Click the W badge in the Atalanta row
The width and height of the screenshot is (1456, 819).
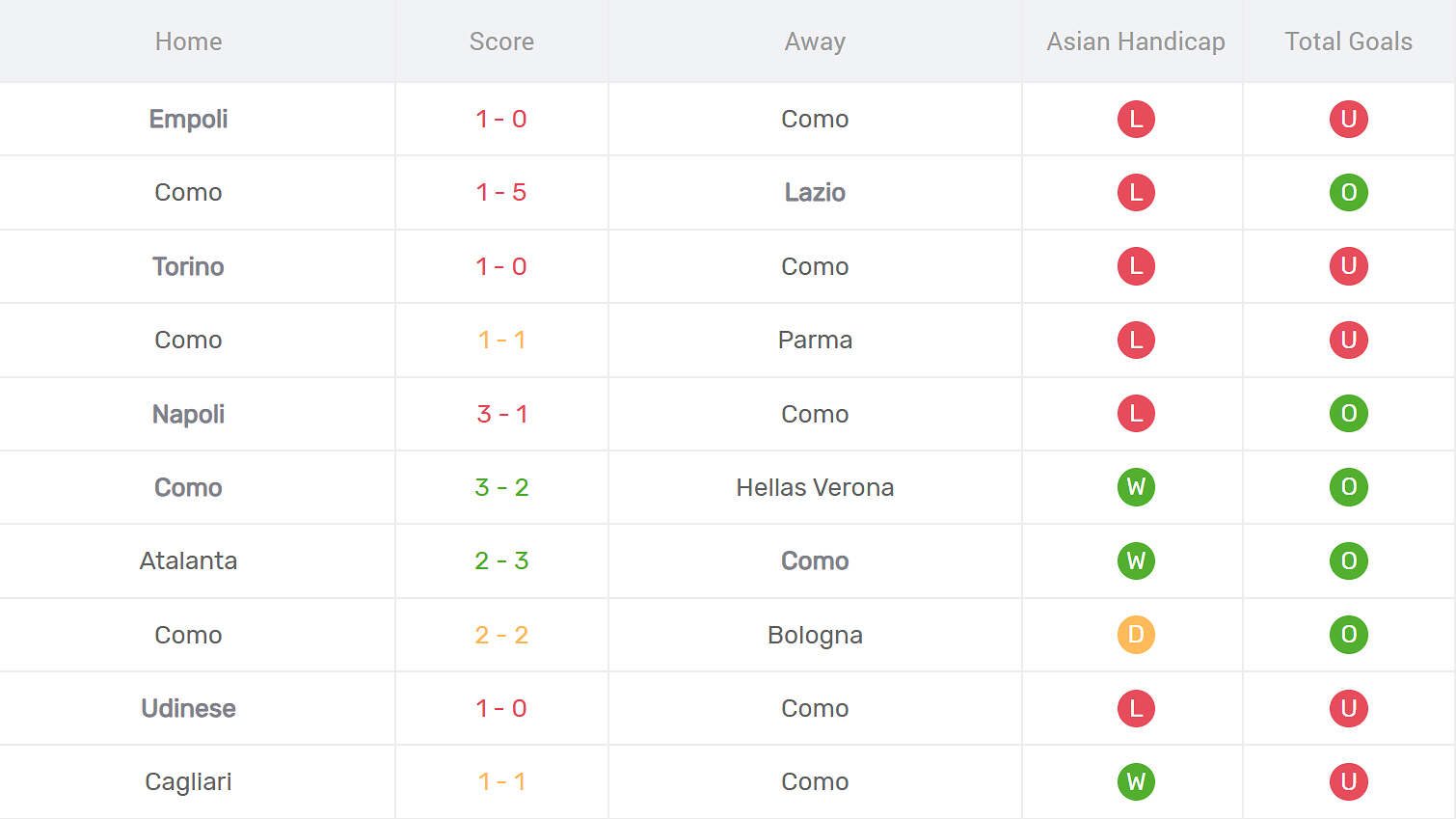(x=1136, y=560)
